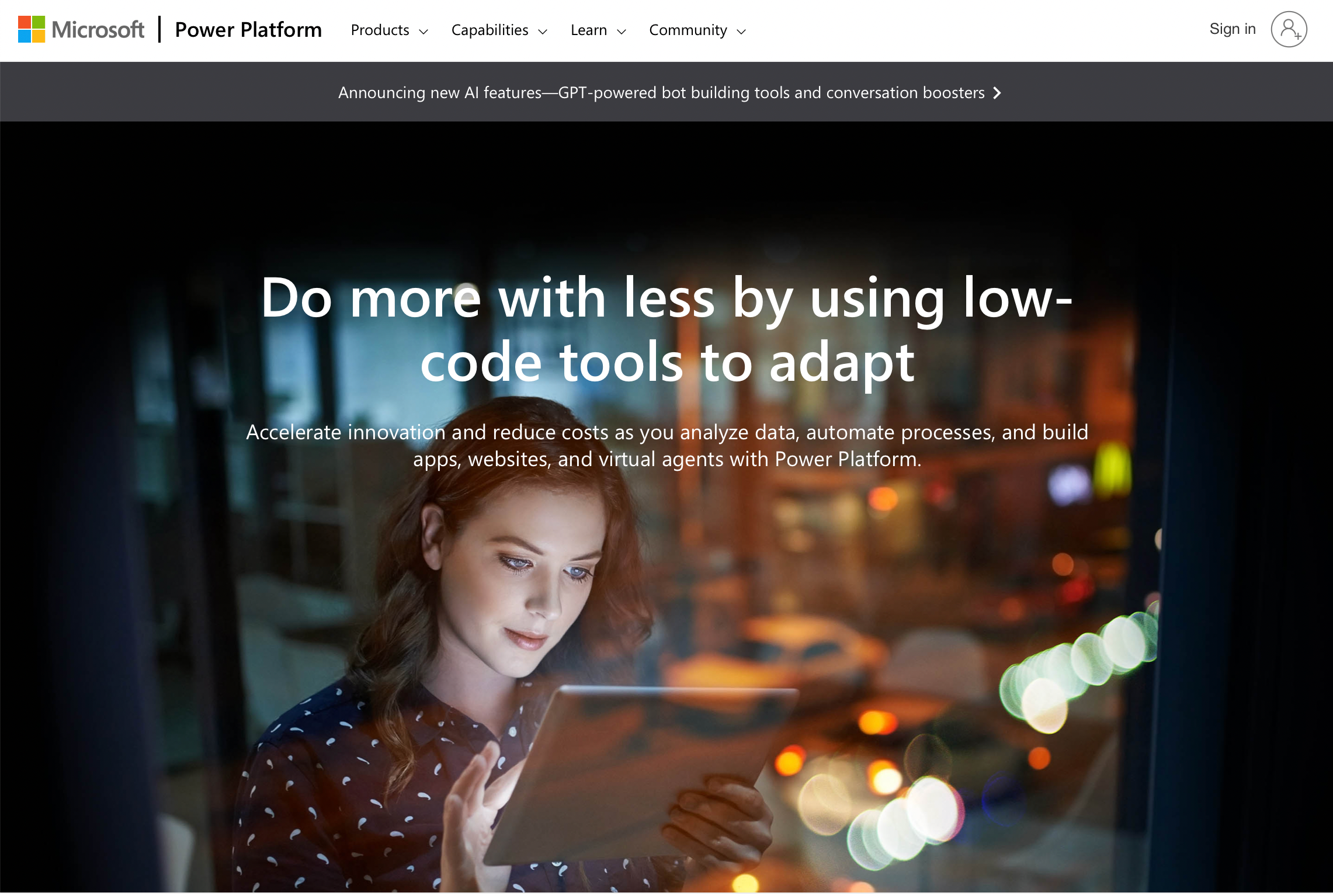Screen dimensions: 1333x896
Task: Click the Microsoft logo
Action: click(81, 29)
